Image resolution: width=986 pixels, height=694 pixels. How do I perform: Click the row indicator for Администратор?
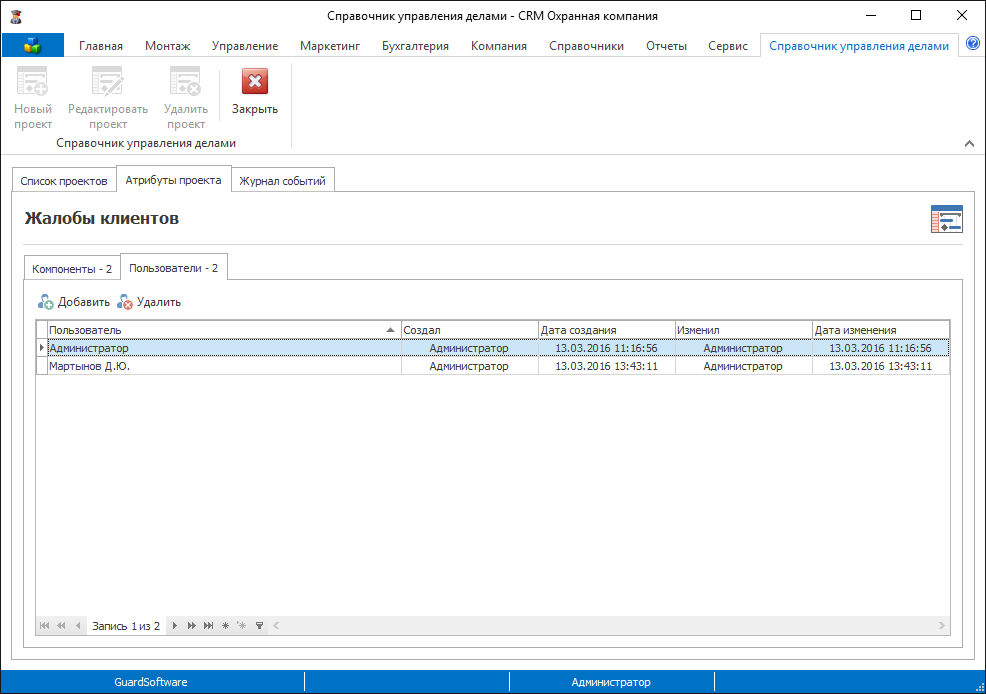42,348
